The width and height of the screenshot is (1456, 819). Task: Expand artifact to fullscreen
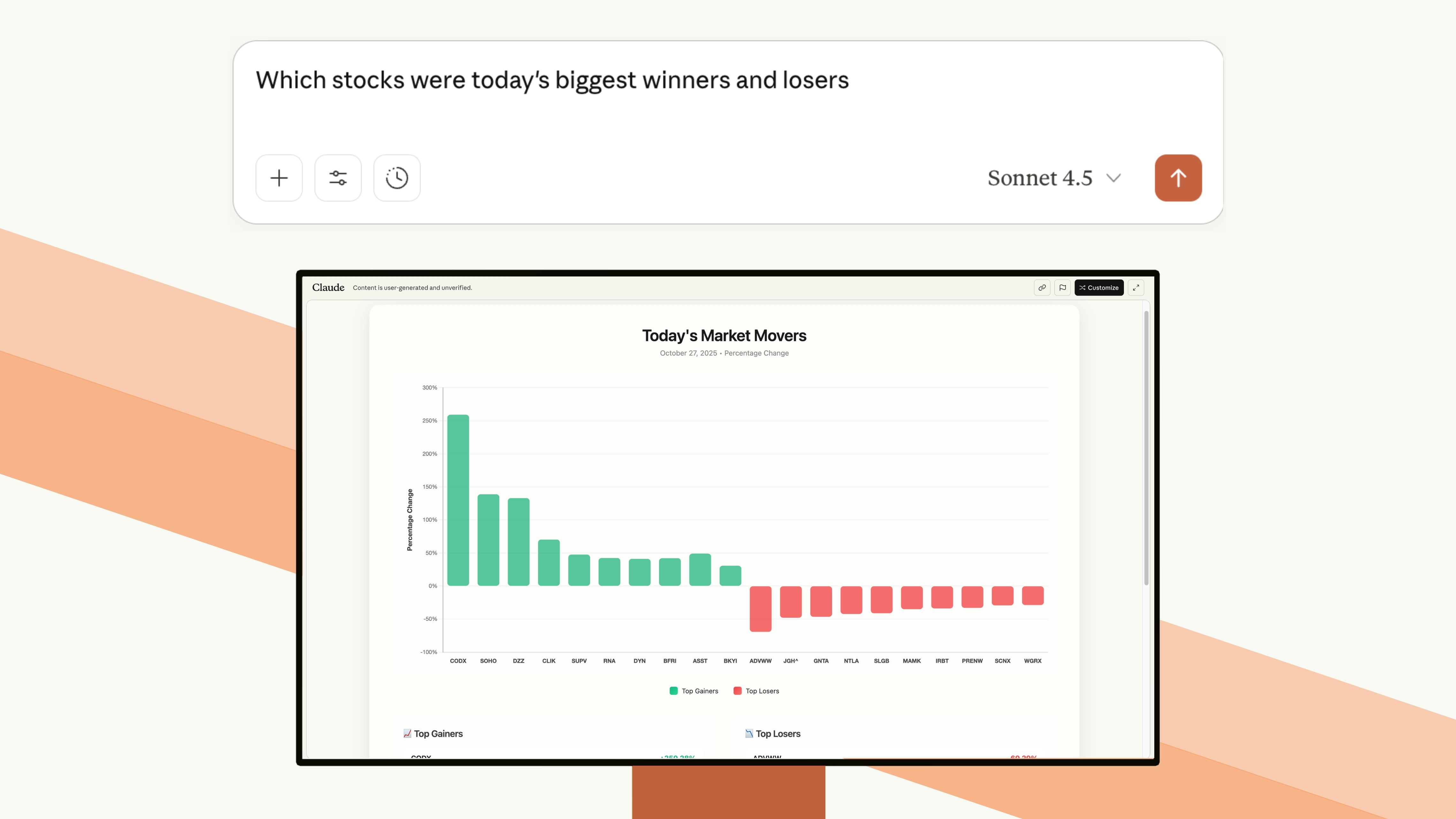tap(1135, 288)
